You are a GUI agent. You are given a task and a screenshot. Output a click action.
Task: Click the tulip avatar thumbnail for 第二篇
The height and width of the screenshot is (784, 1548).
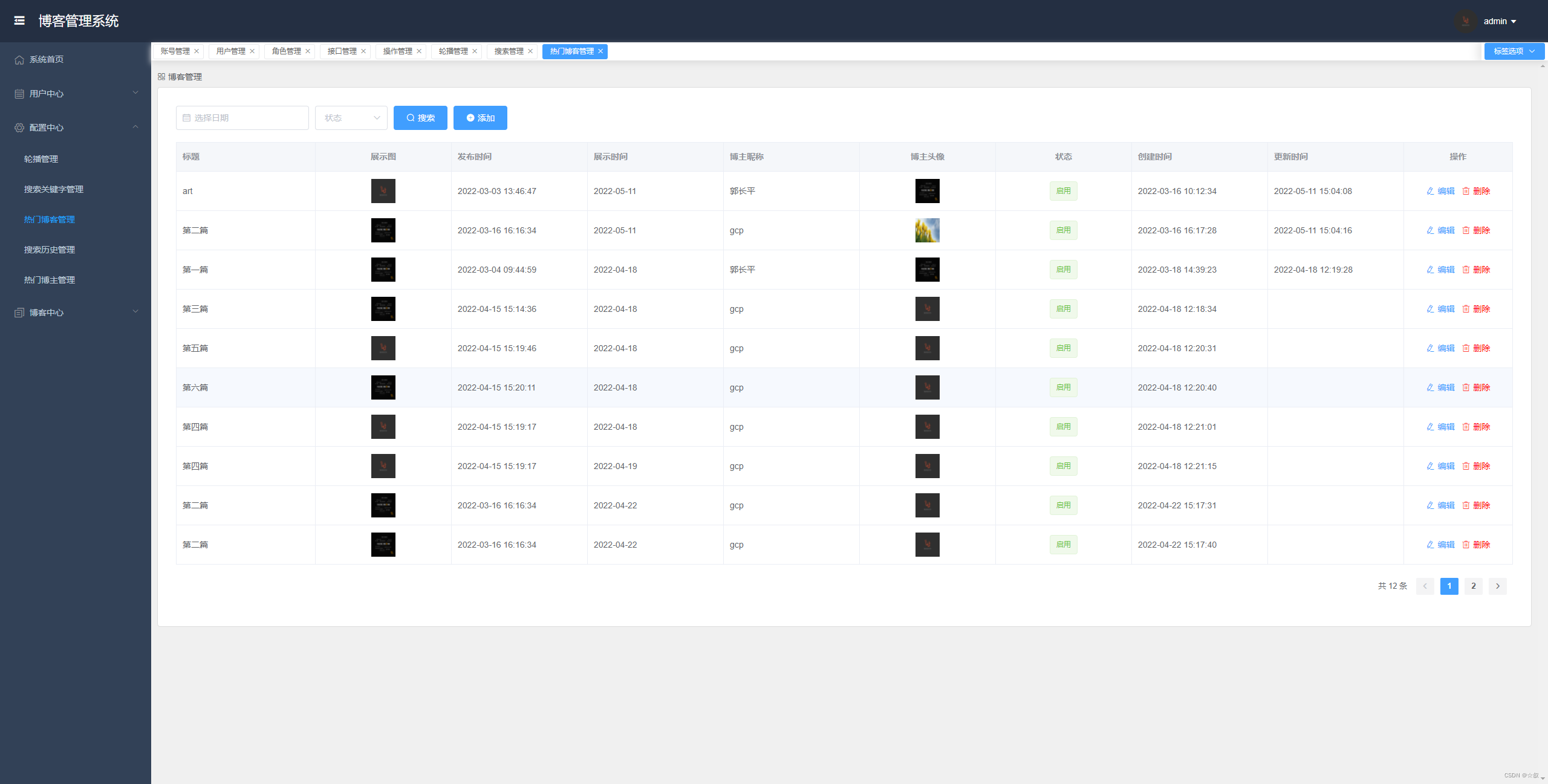tap(927, 230)
